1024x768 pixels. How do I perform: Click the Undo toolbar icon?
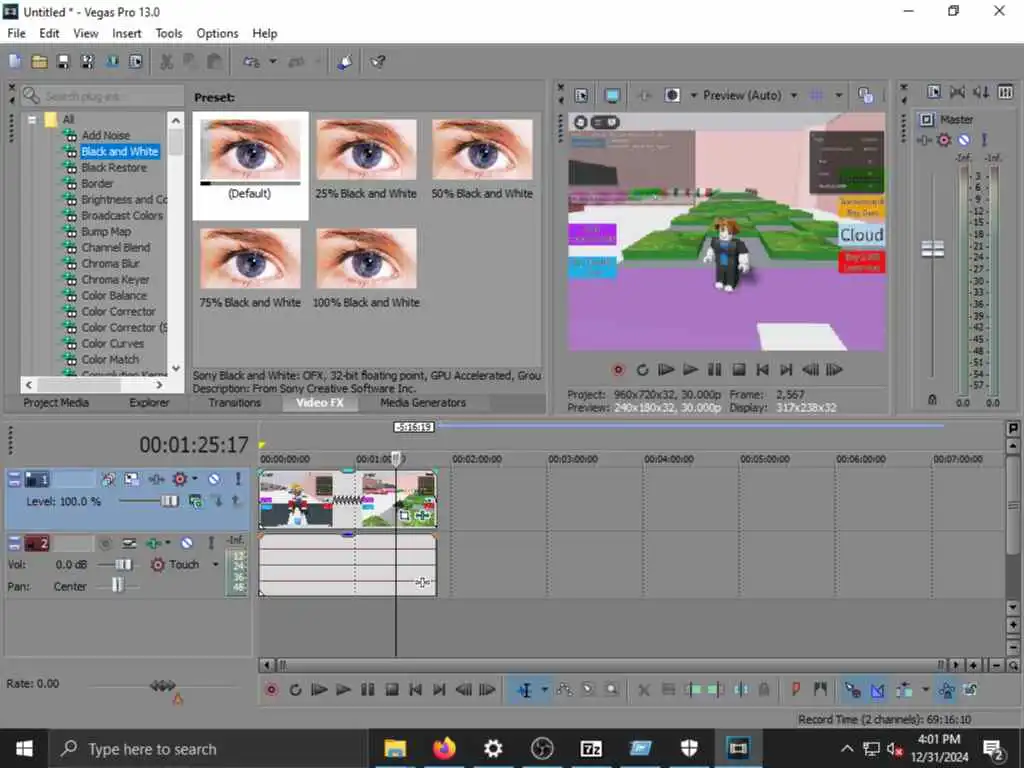click(251, 62)
